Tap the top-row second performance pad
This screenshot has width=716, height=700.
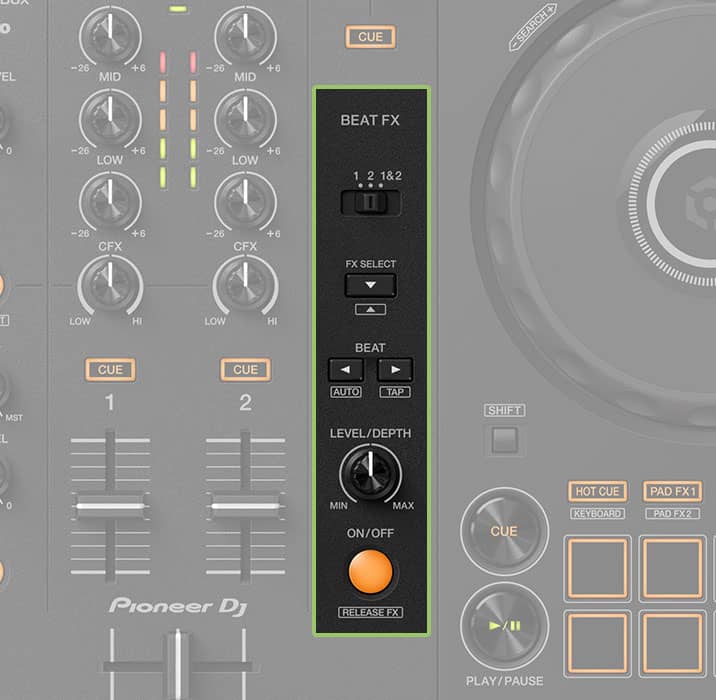click(x=673, y=568)
